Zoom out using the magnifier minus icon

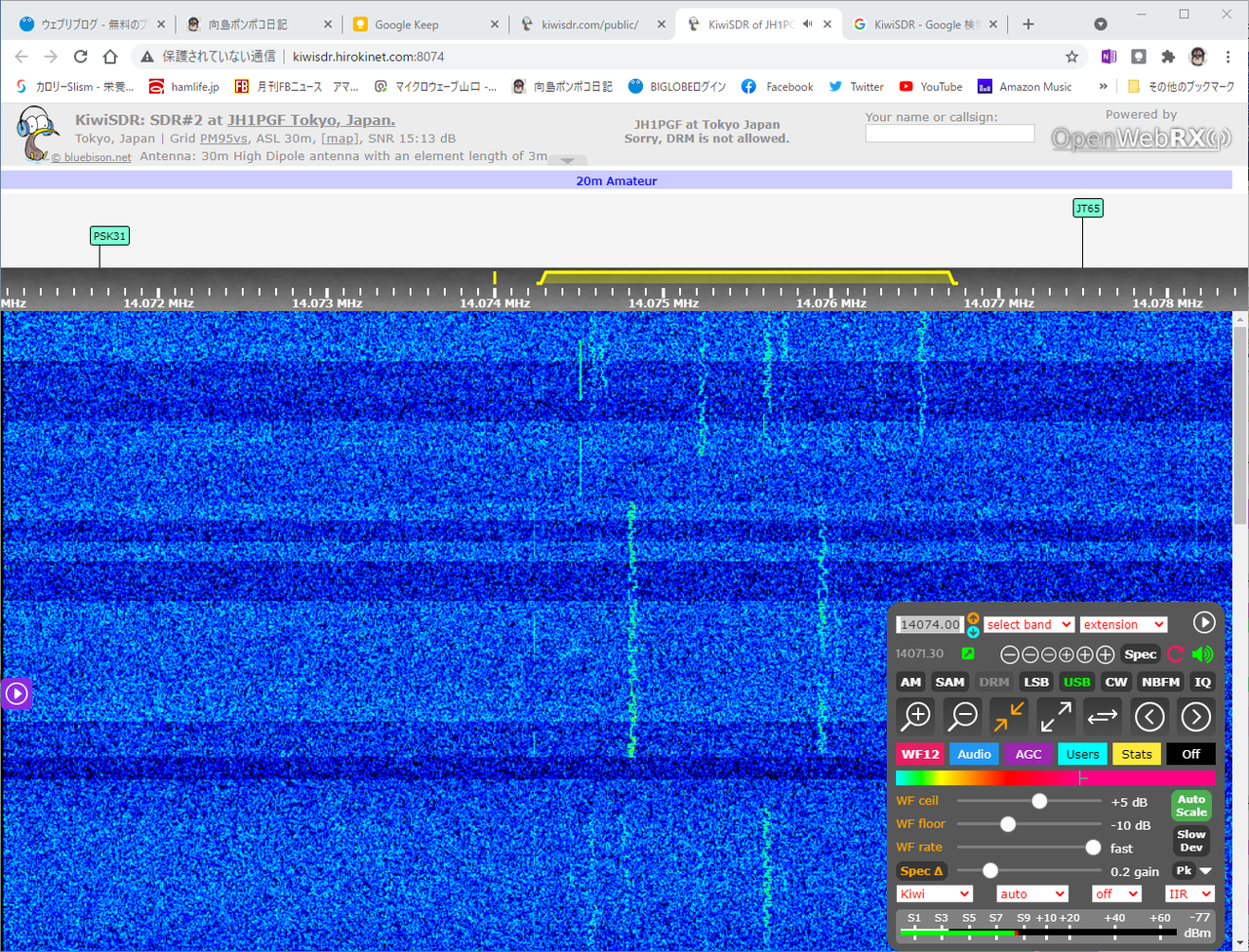click(x=963, y=716)
